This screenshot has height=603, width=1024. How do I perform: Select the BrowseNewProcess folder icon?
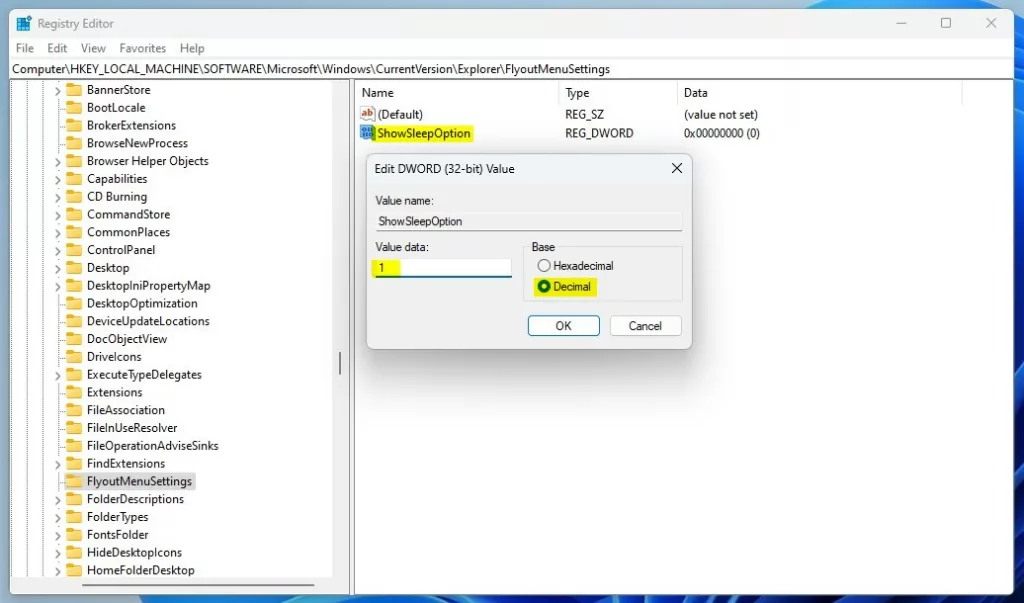pyautogui.click(x=74, y=142)
